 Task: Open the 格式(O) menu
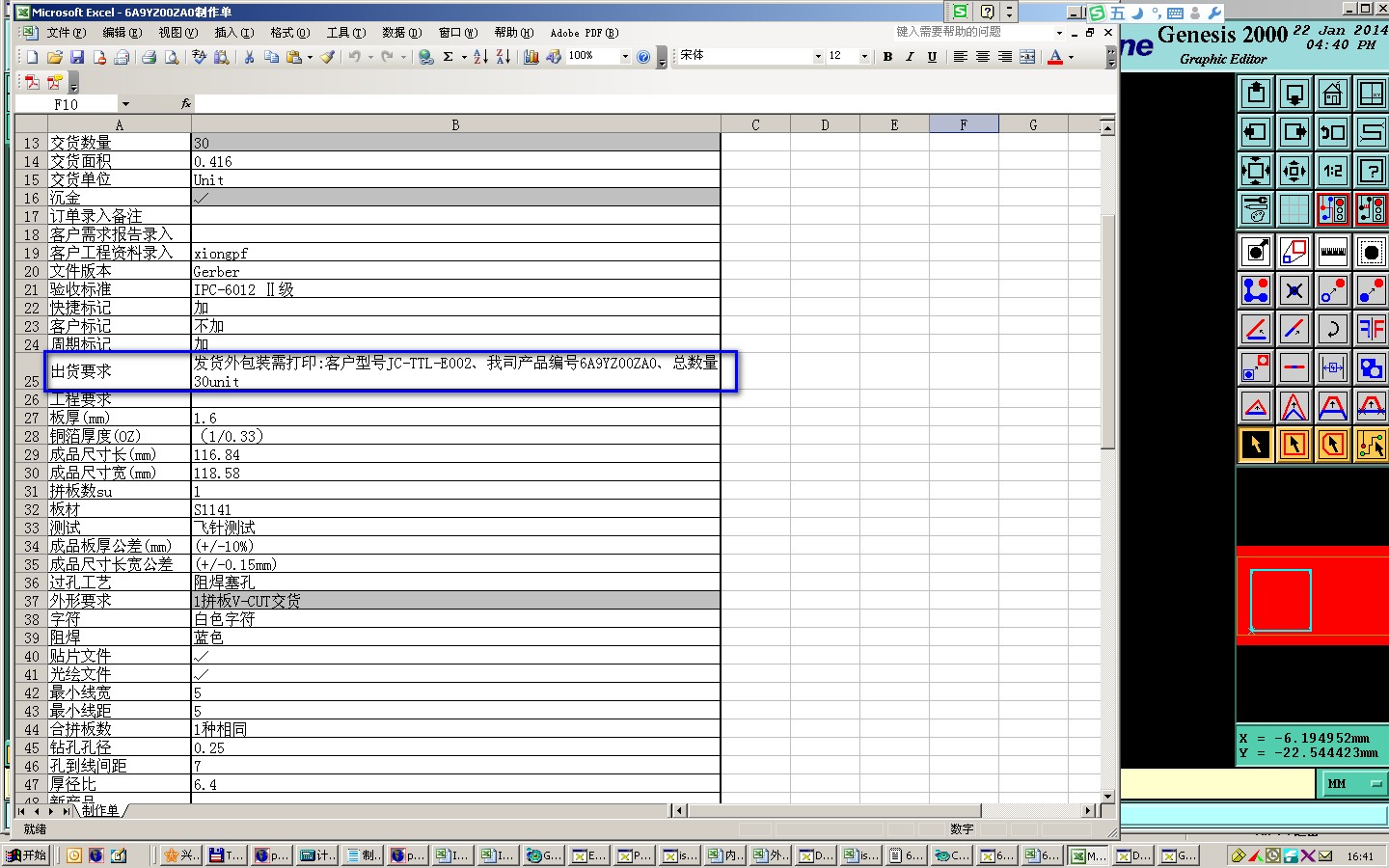coord(289,33)
